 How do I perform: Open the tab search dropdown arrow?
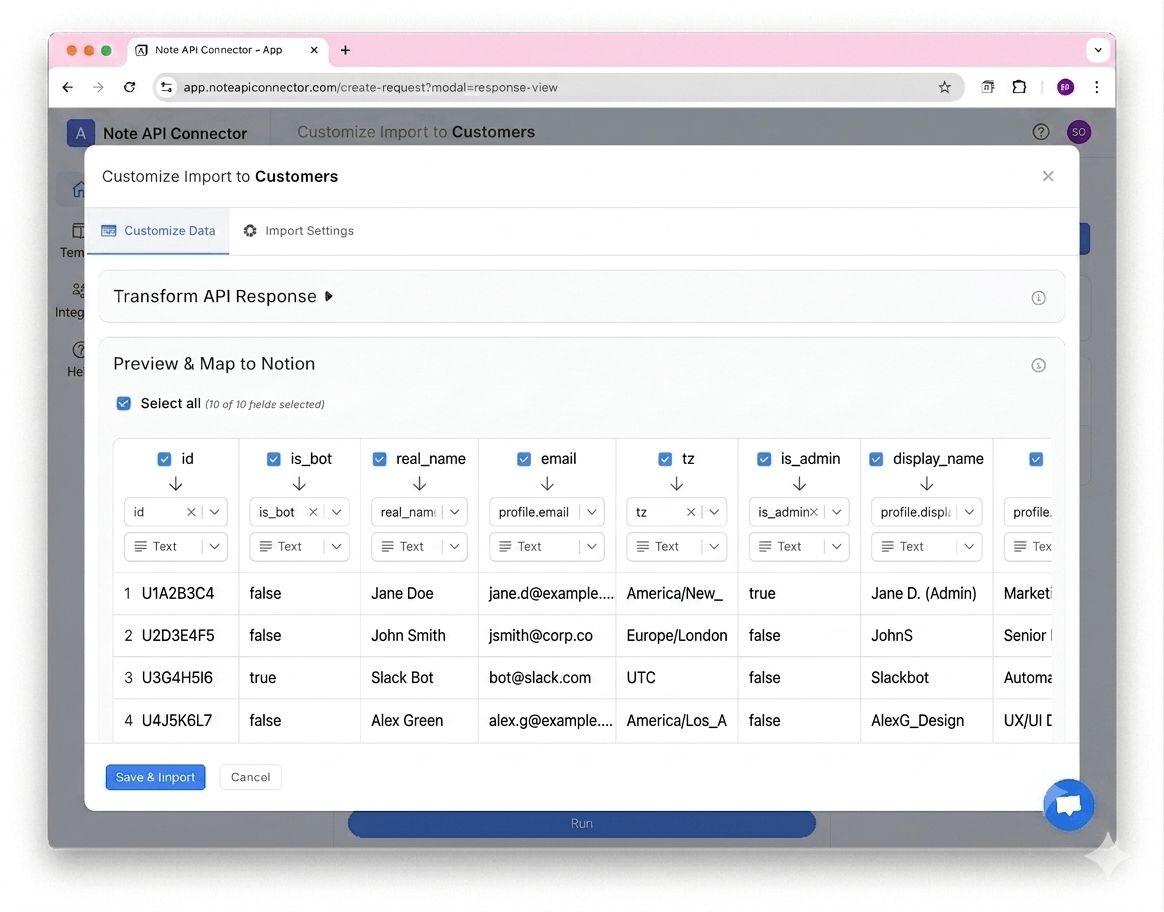(x=1098, y=50)
